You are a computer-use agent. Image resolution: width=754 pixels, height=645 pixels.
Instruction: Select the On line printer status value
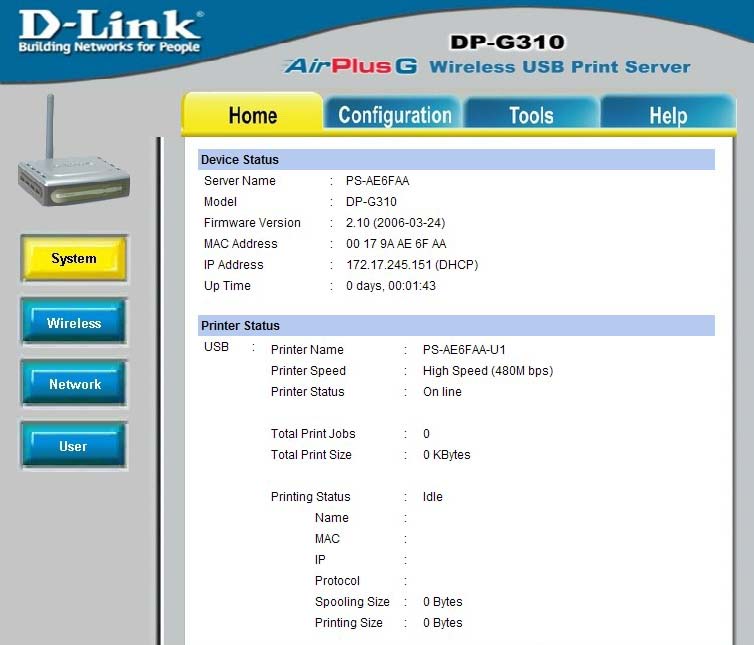pyautogui.click(x=442, y=392)
